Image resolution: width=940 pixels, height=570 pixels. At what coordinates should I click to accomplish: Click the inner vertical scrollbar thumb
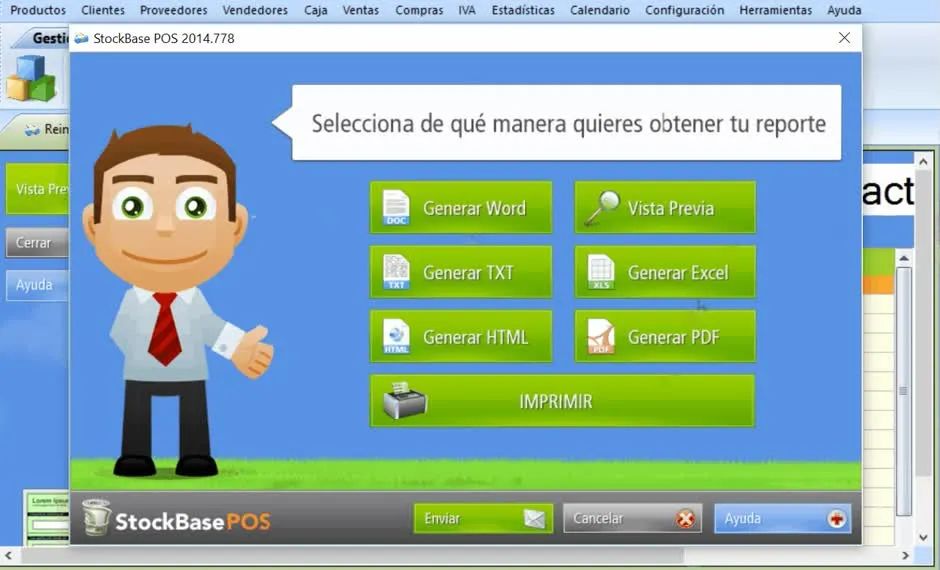coord(904,391)
